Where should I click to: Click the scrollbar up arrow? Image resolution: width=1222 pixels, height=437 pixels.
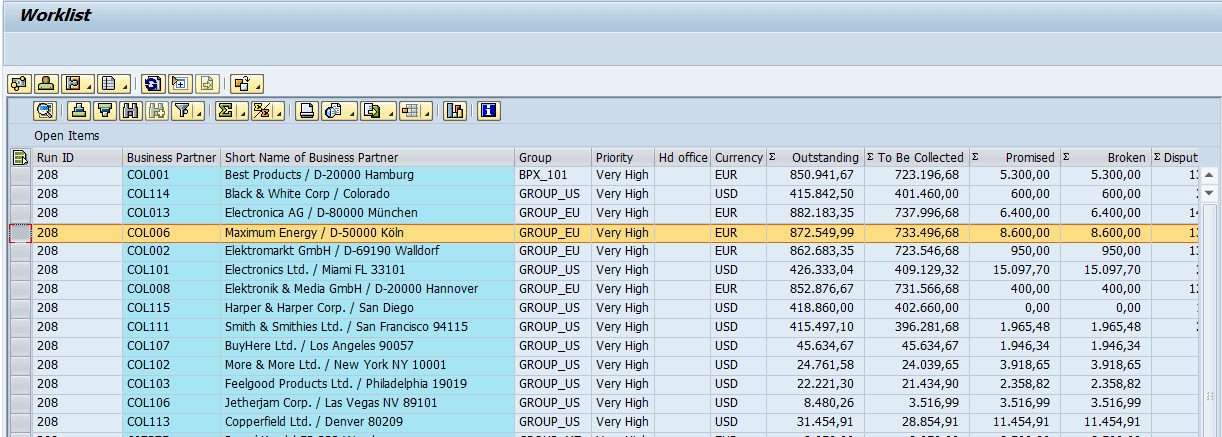[x=1209, y=174]
